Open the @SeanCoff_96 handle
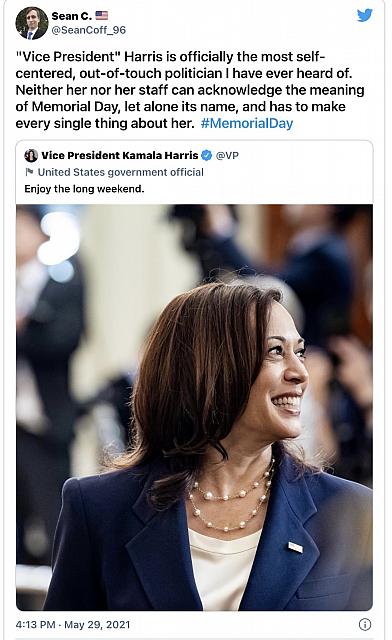 click(89, 30)
